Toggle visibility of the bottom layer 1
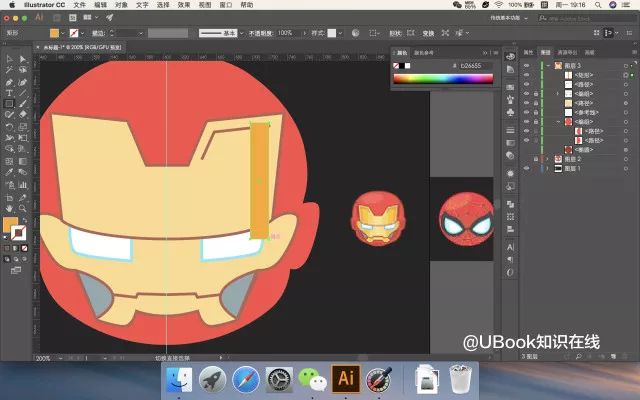 pos(526,168)
